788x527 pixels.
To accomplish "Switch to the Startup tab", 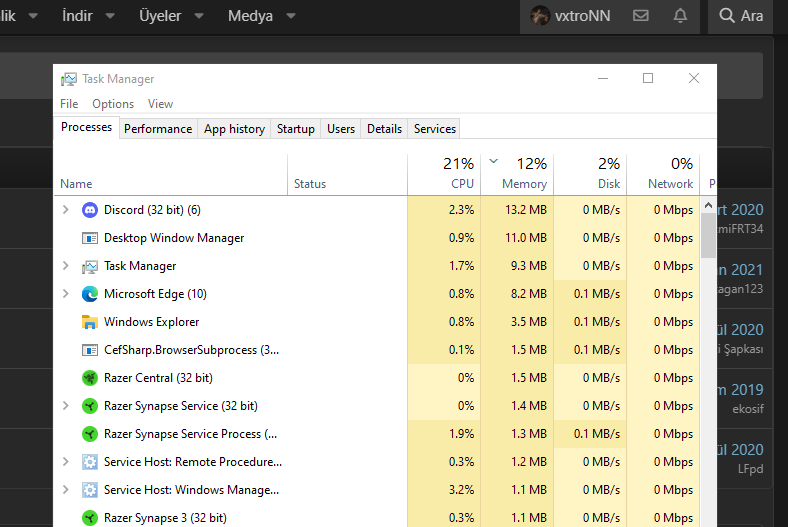I will click(296, 129).
